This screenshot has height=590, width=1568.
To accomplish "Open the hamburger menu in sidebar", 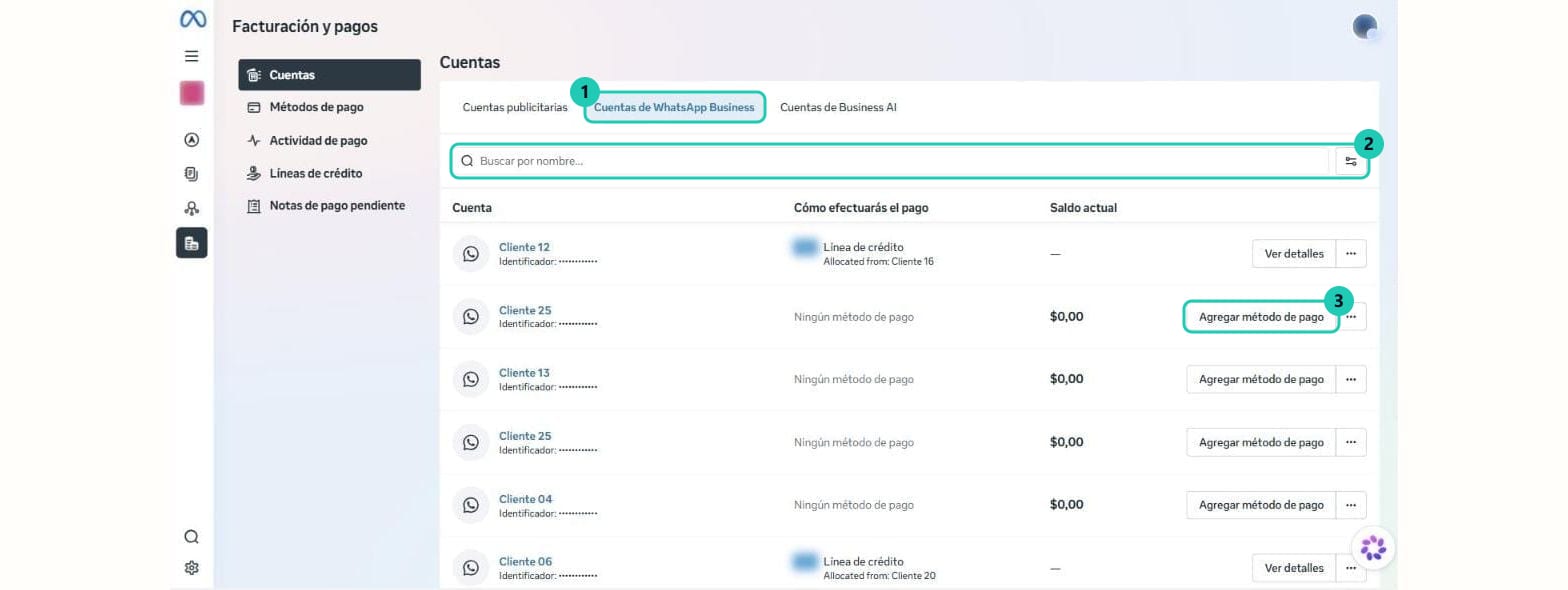I will 192,57.
